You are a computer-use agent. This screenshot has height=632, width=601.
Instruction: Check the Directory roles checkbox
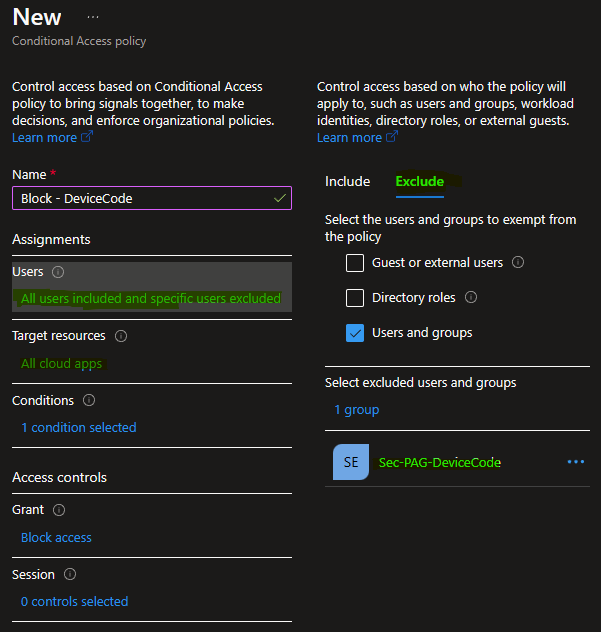pos(355,298)
